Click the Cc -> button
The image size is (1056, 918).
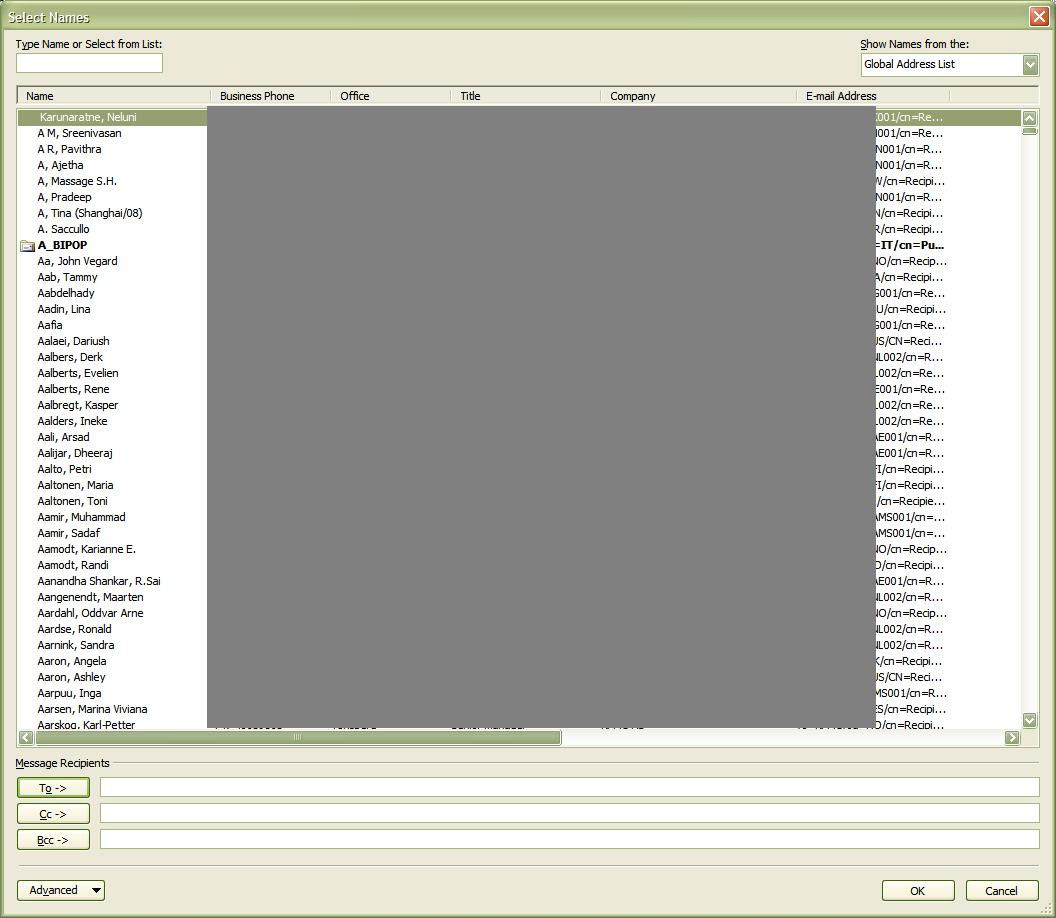coord(53,814)
